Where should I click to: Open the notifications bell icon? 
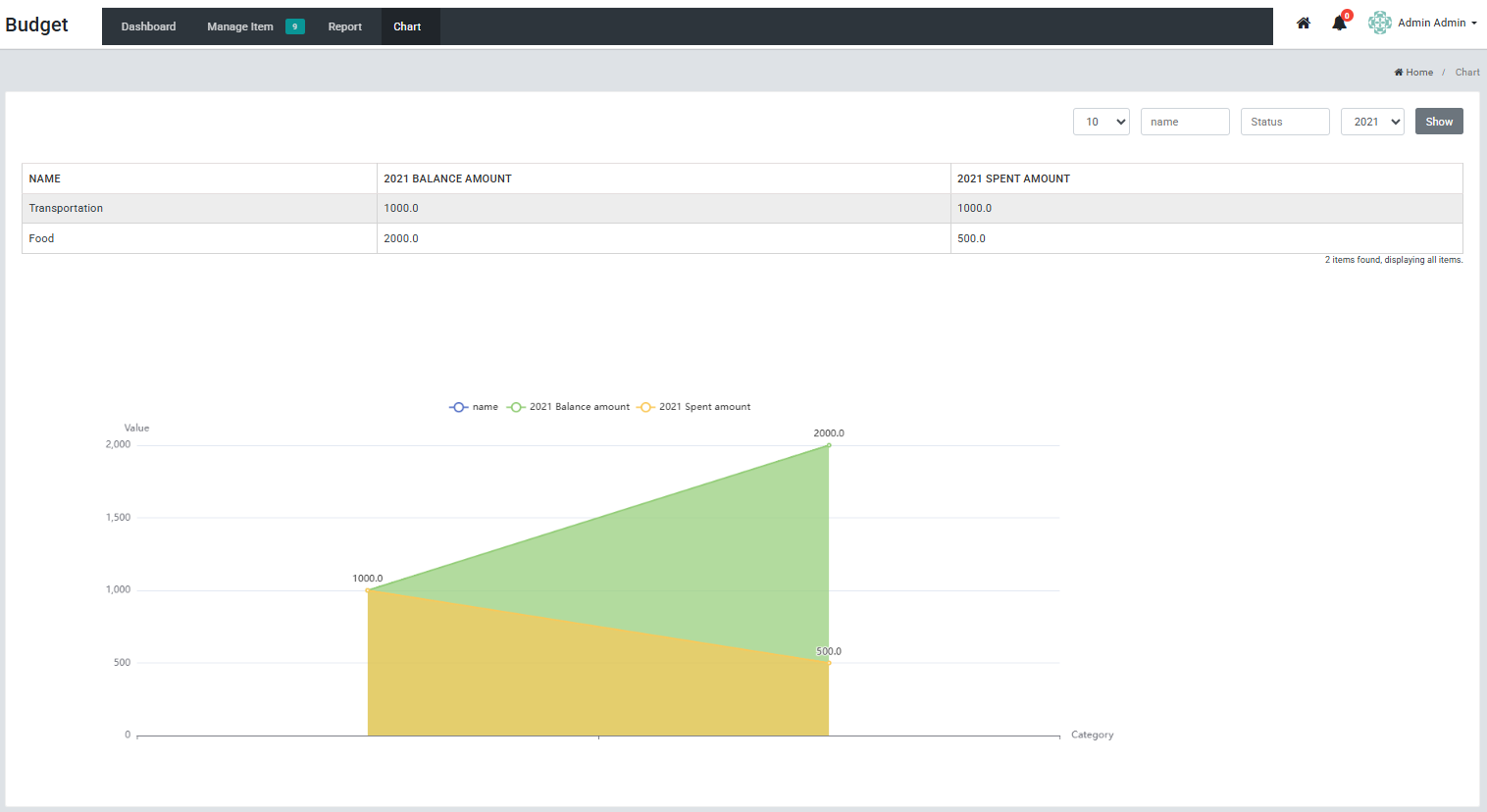pos(1338,24)
